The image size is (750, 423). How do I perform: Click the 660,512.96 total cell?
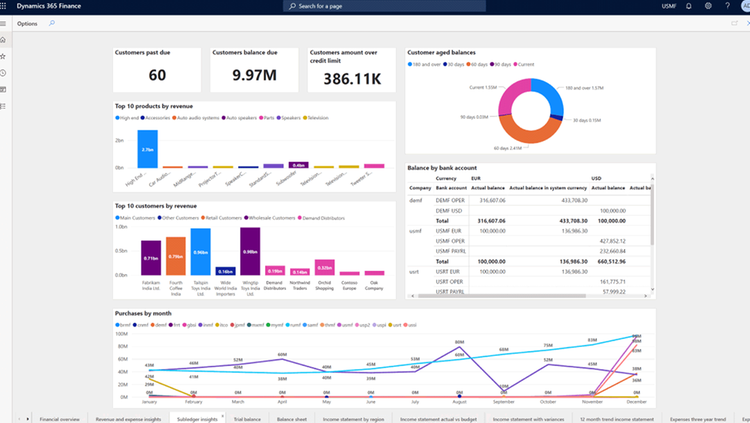(x=612, y=262)
